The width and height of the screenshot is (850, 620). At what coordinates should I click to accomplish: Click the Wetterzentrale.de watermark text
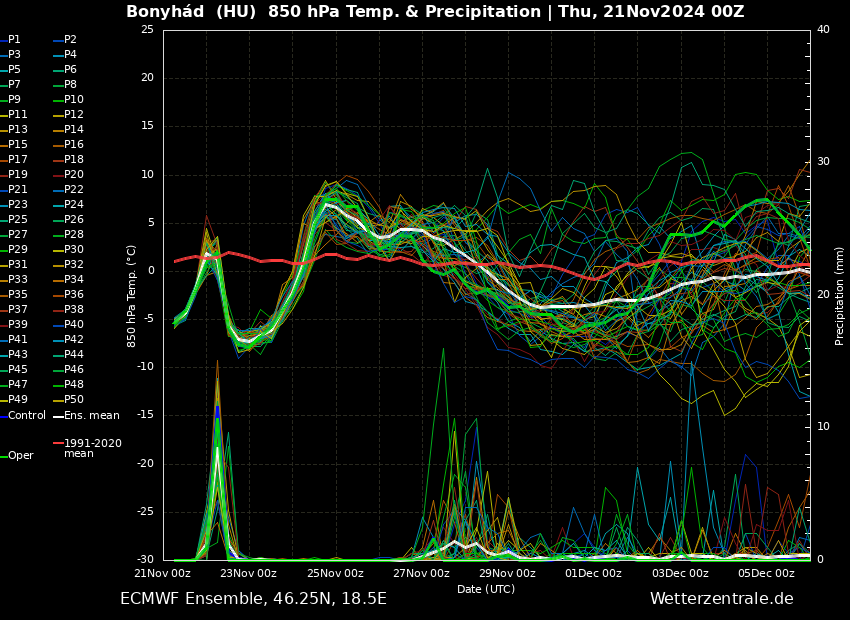coord(721,599)
